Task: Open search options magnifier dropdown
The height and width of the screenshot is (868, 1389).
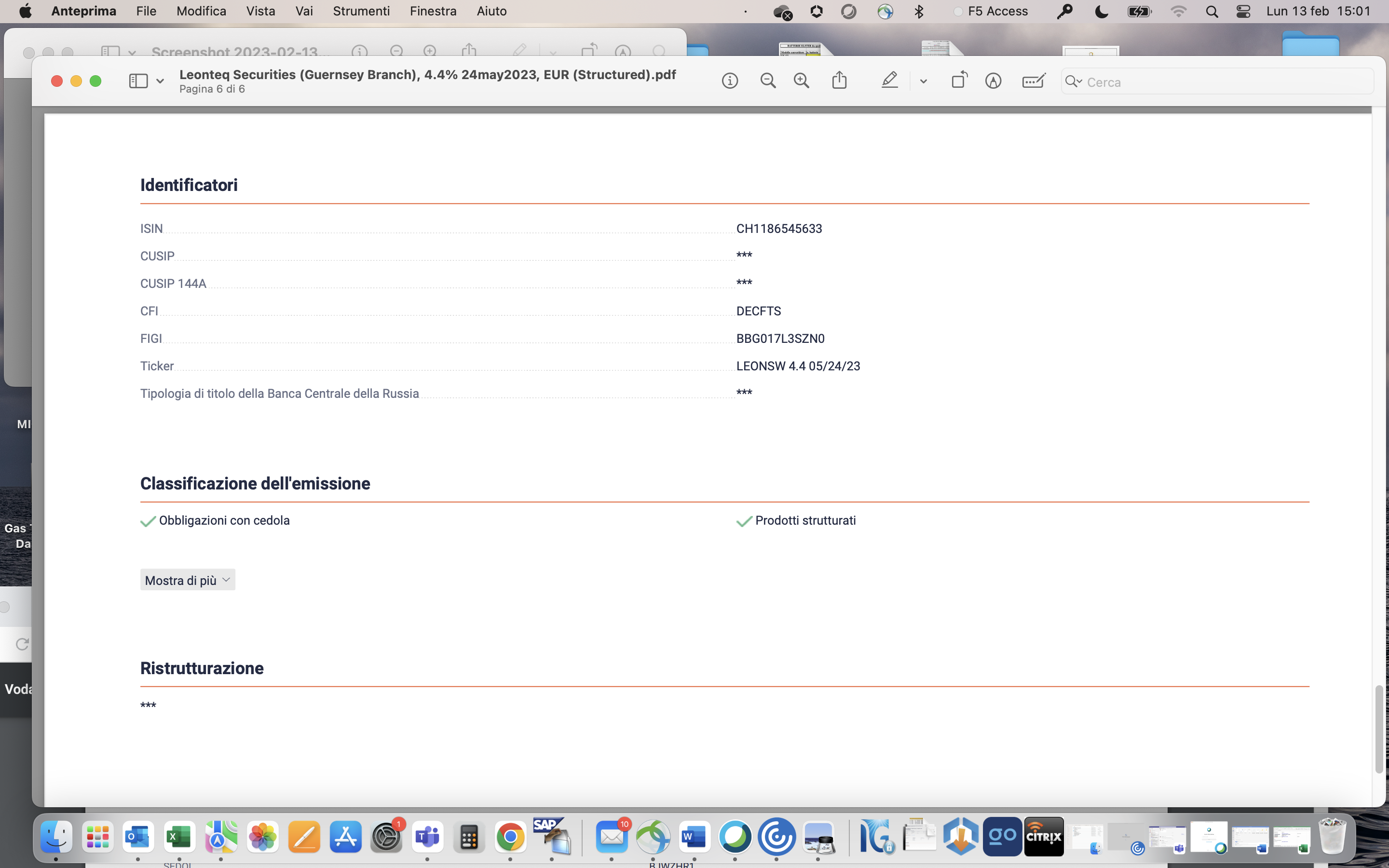Action: pyautogui.click(x=1073, y=81)
